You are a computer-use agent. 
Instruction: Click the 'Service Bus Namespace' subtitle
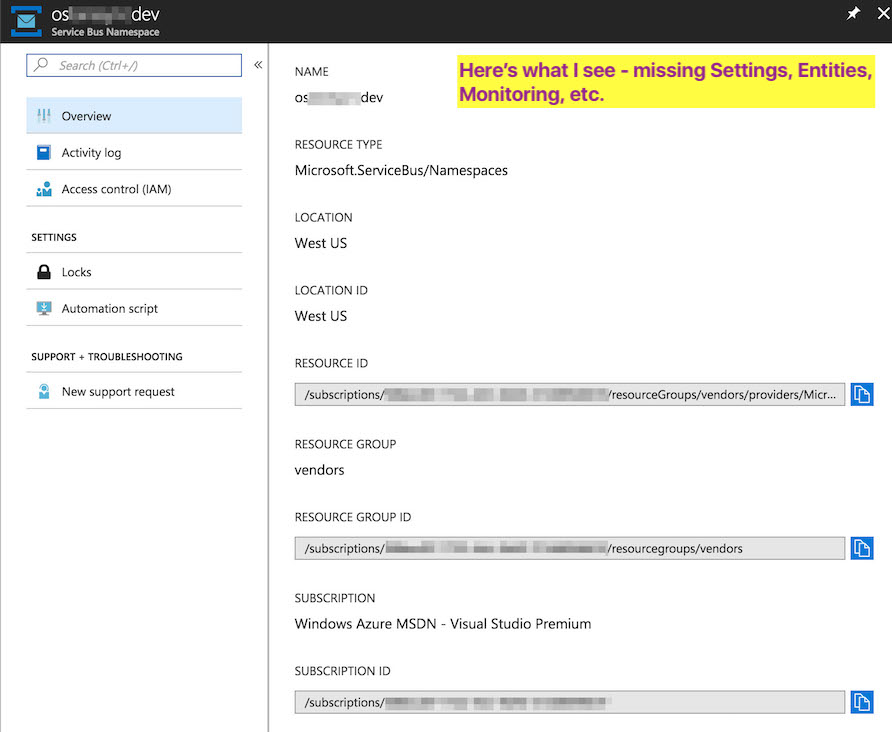(x=105, y=32)
